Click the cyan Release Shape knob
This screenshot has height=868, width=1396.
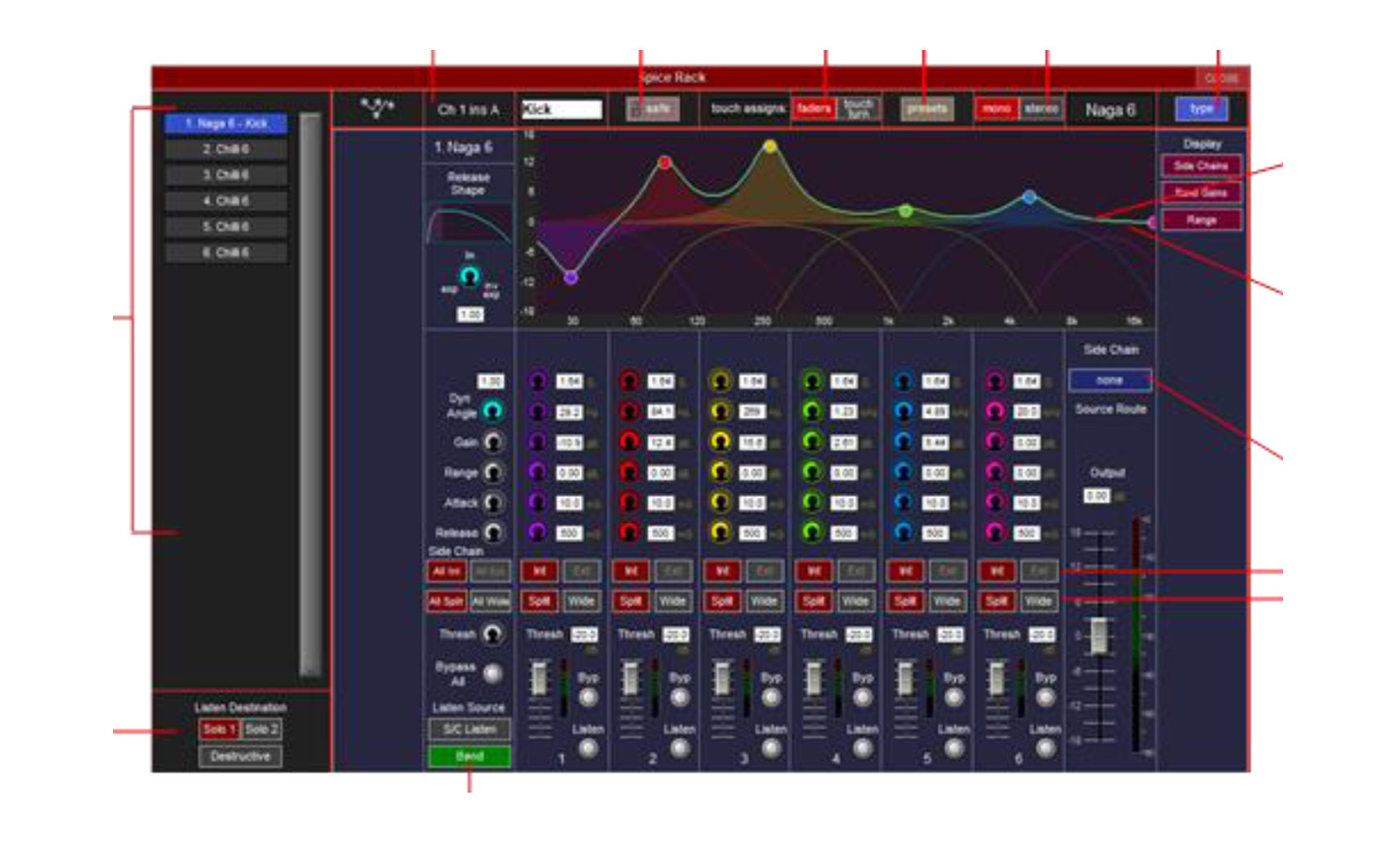[469, 277]
